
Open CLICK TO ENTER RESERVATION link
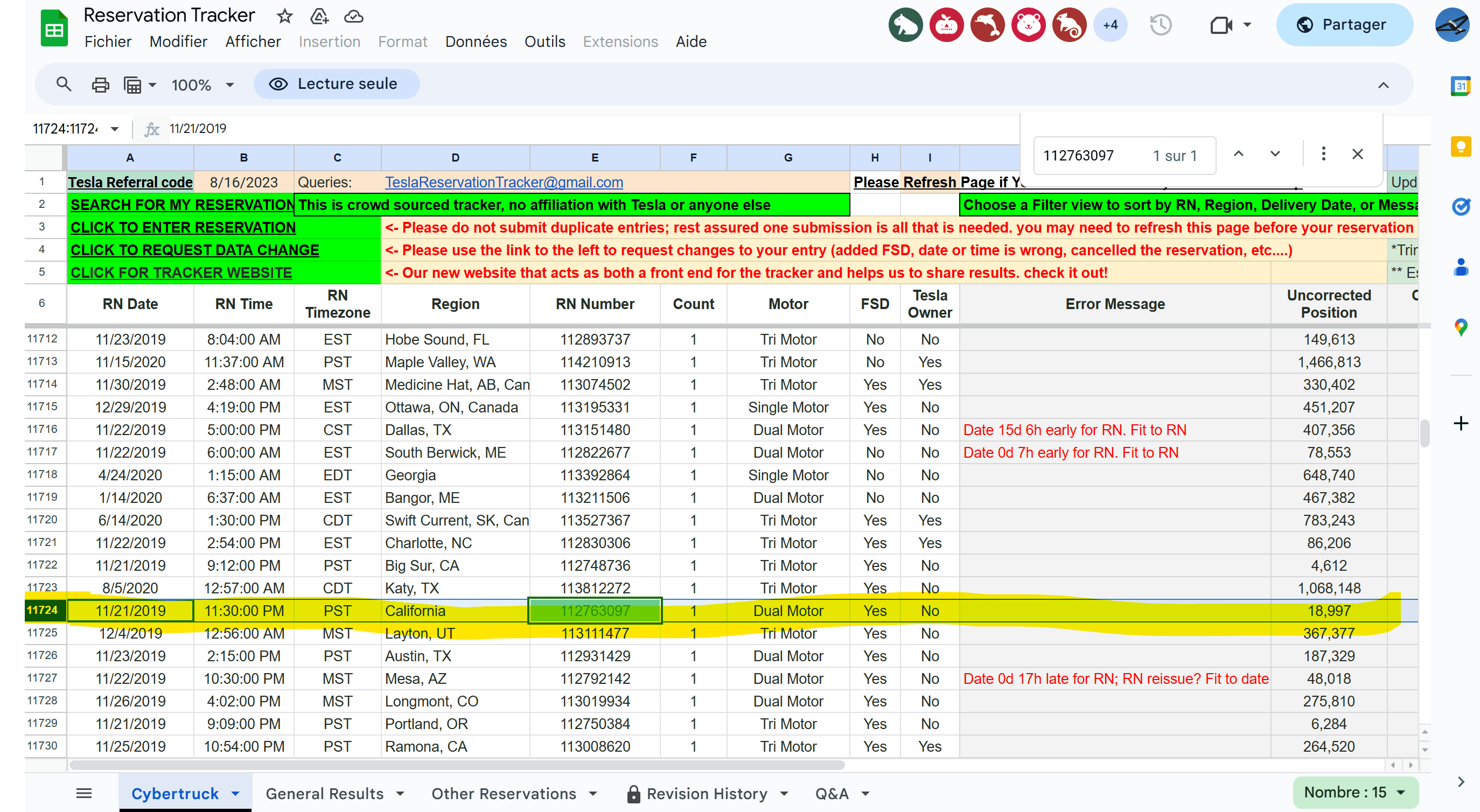[x=183, y=227]
